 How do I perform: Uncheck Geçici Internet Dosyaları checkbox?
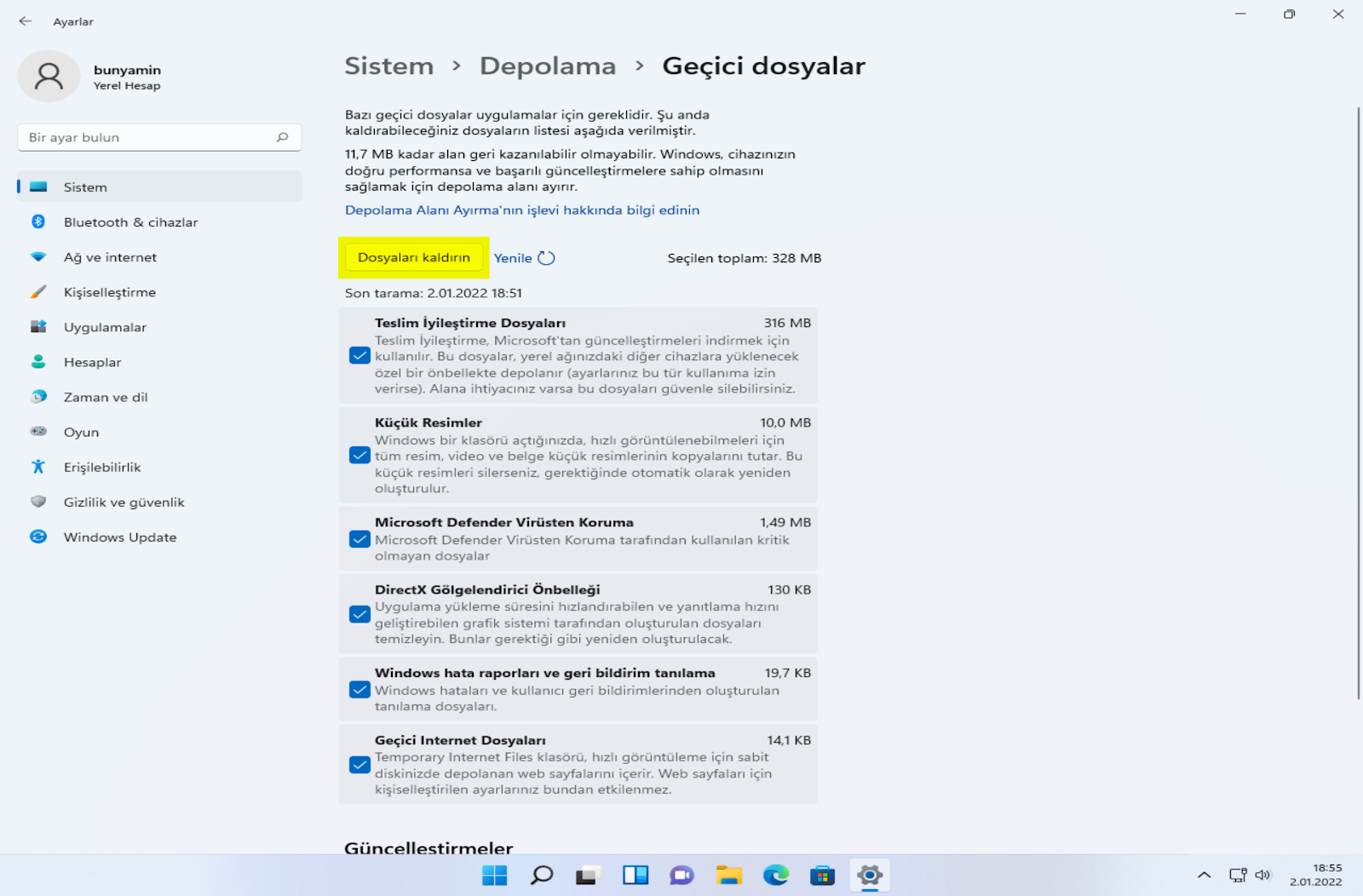point(359,765)
